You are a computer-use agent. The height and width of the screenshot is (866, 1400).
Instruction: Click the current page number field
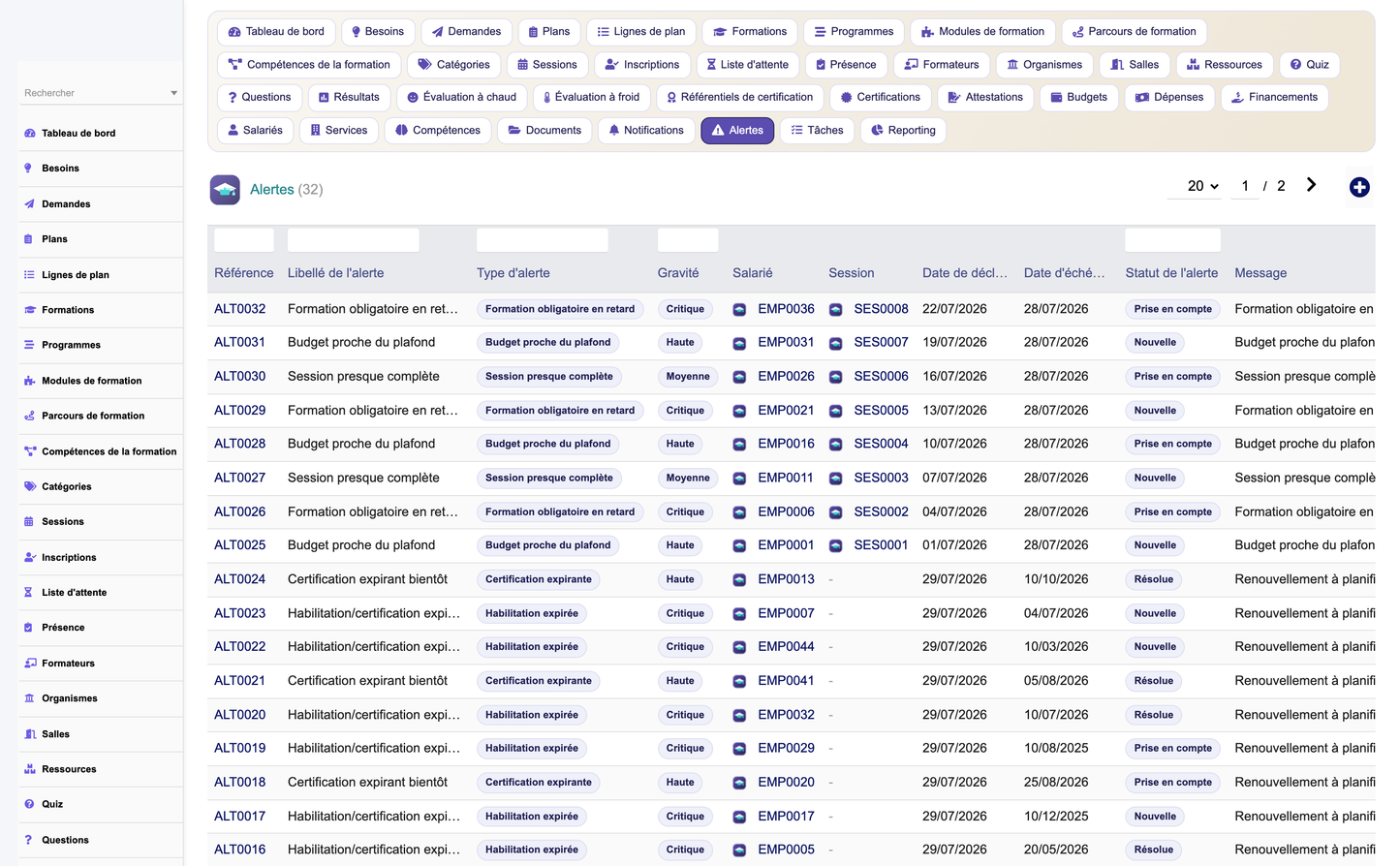click(x=1245, y=186)
